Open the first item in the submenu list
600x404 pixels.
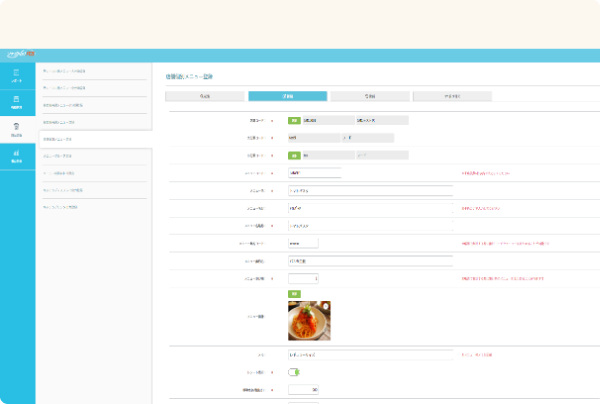click(x=93, y=71)
